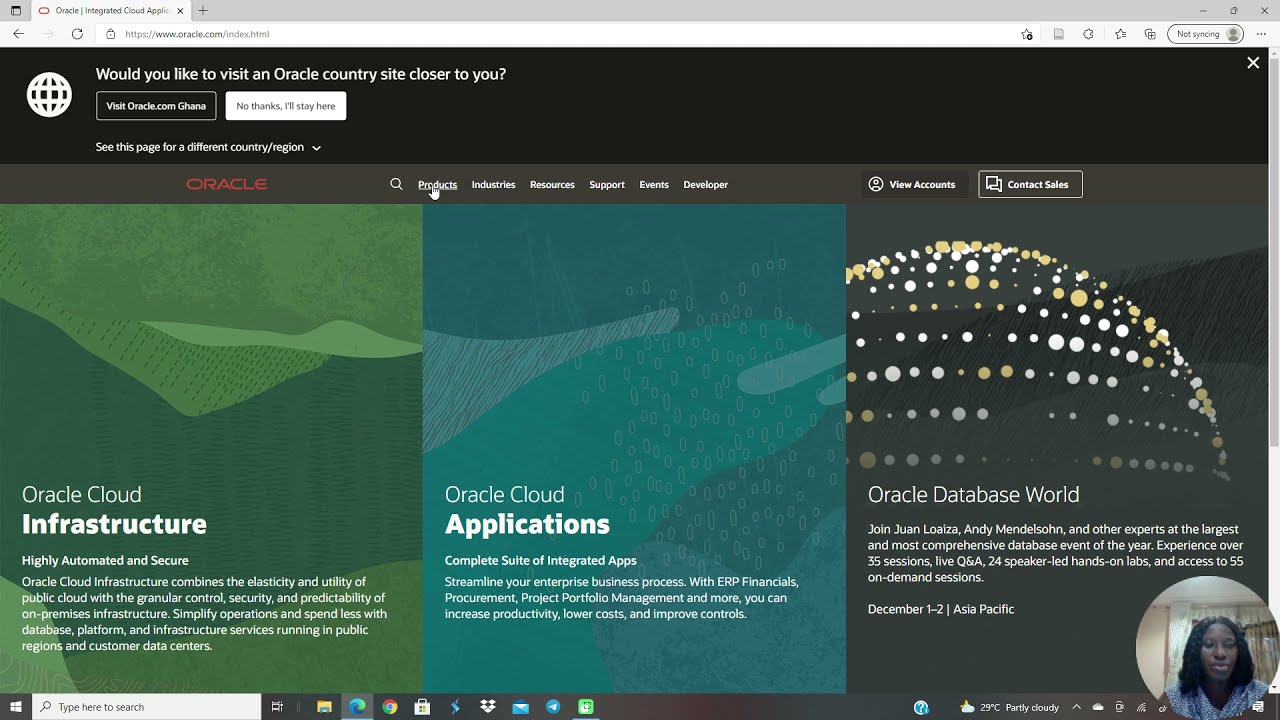
Task: Open the Developer menu
Action: 705,184
